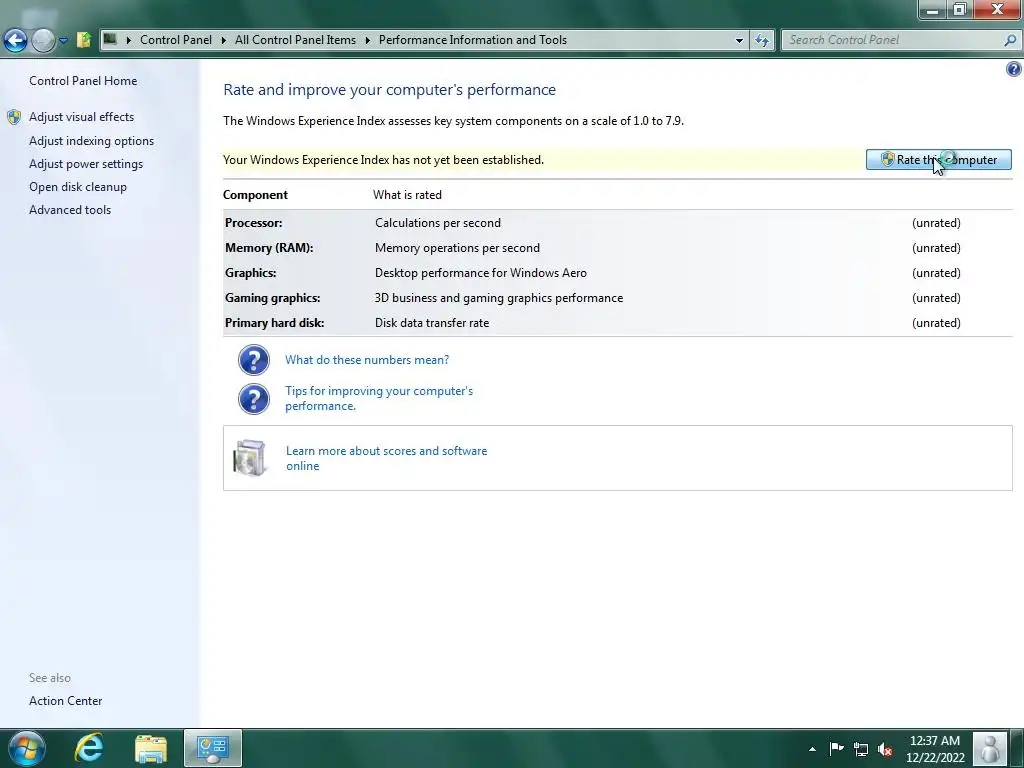
Task: Refresh the page with the refresh icon
Action: pos(761,40)
